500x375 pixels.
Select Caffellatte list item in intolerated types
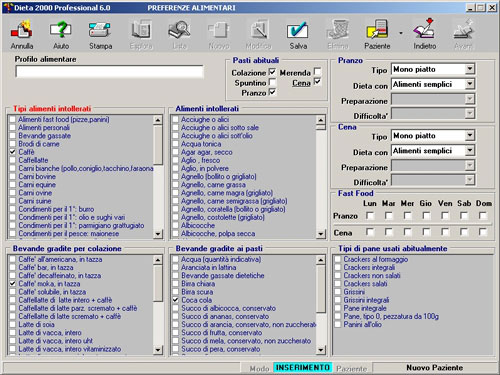(x=33, y=160)
